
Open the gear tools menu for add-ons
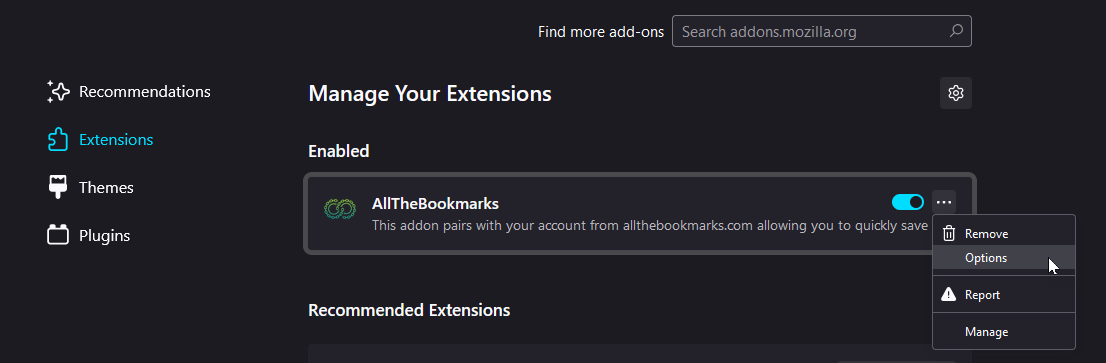point(956,93)
